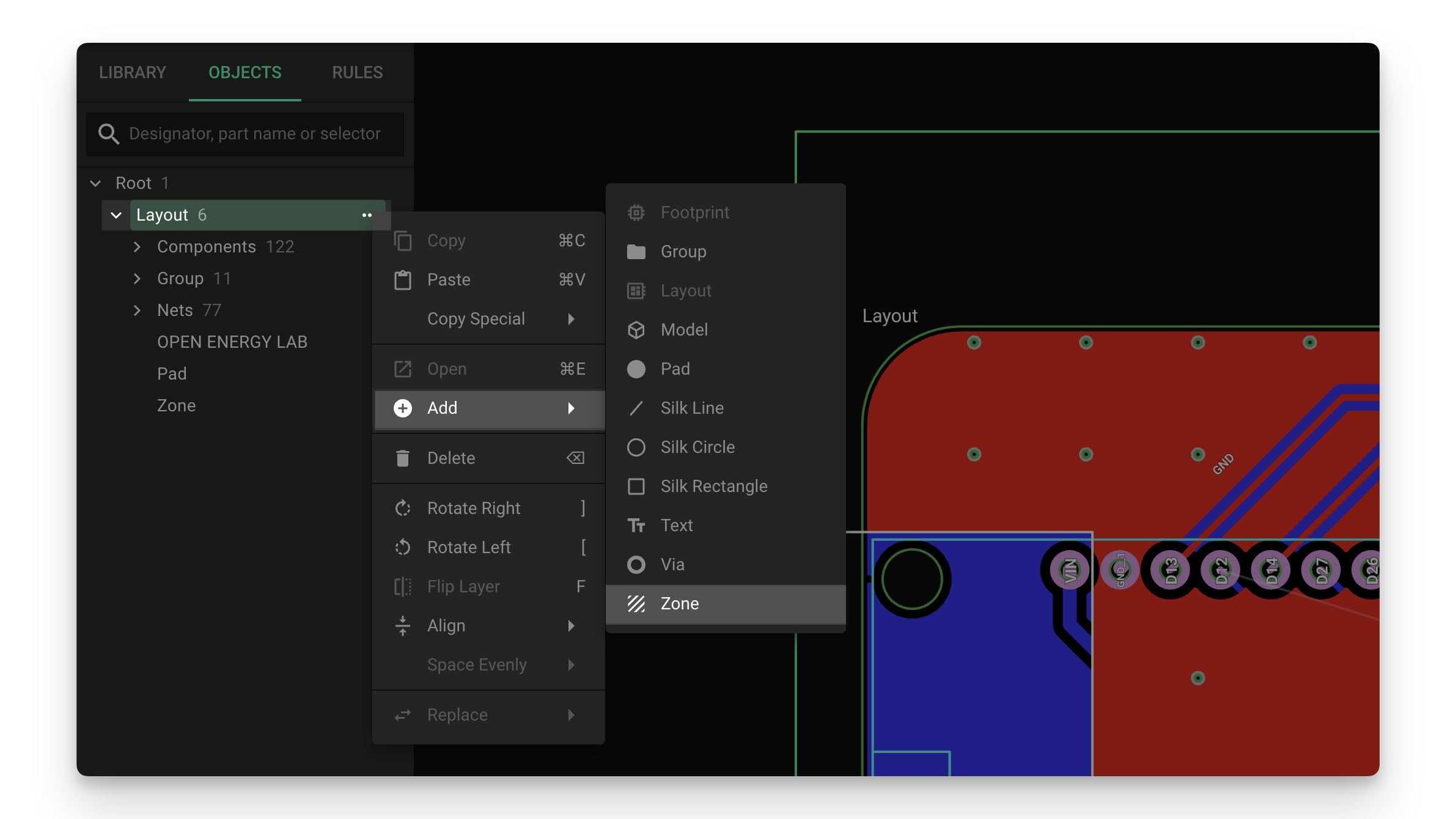1456x819 pixels.
Task: Add a Via from the submenu
Action: (x=726, y=565)
